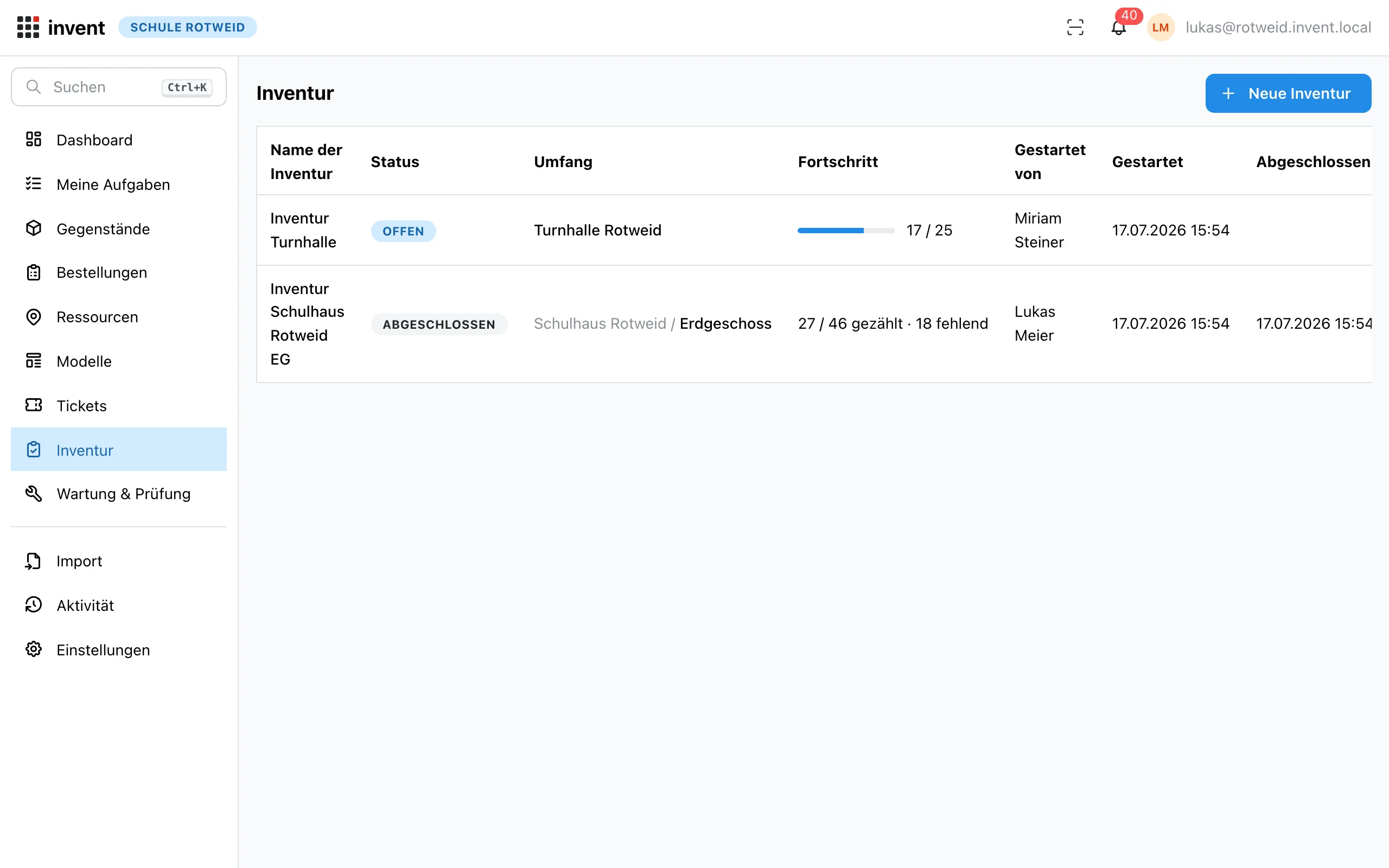Open the Ressourcen menu item

point(119,317)
